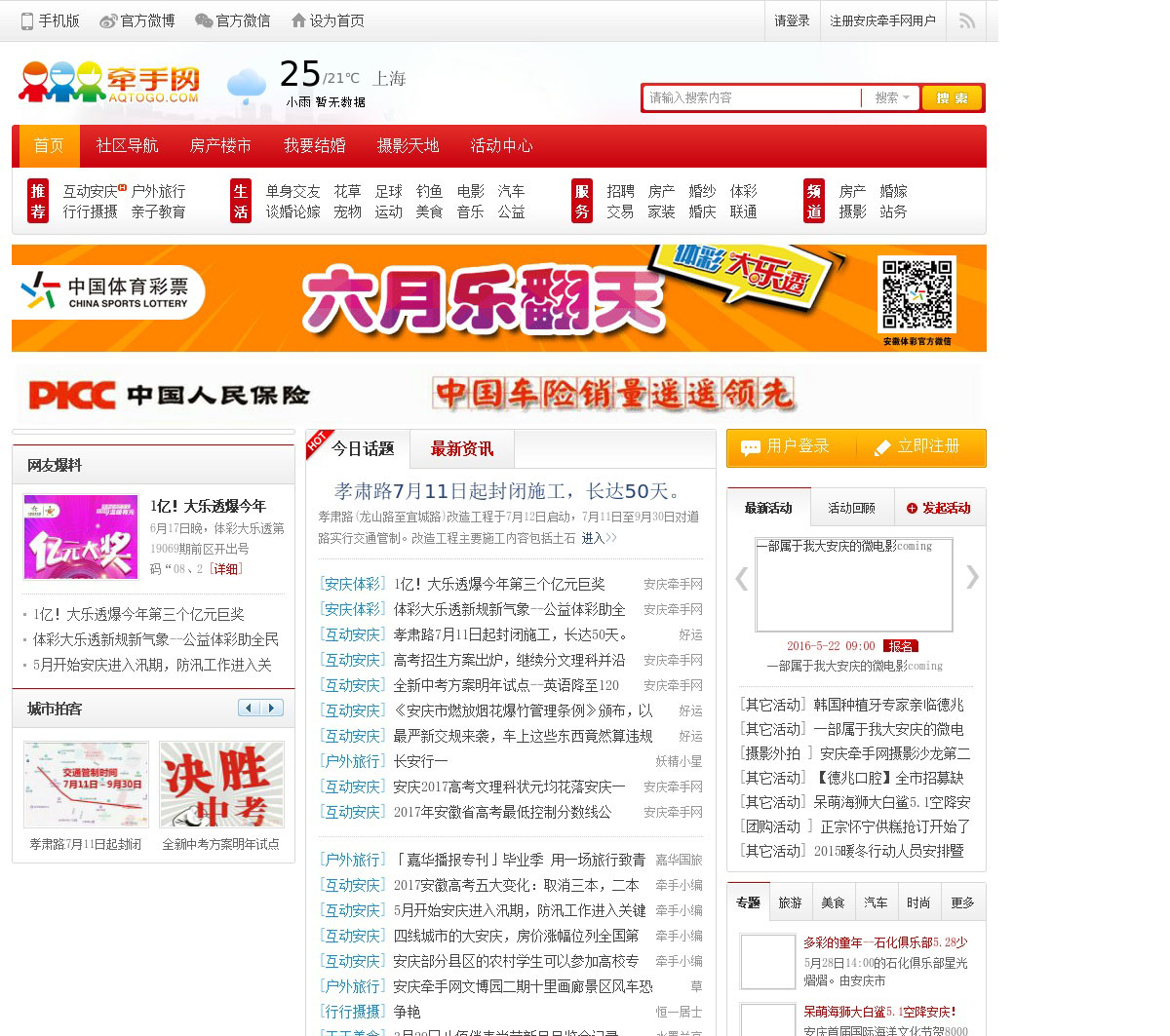Click the rain cloud weather icon
The width and height of the screenshot is (1170, 1036).
pos(247,86)
